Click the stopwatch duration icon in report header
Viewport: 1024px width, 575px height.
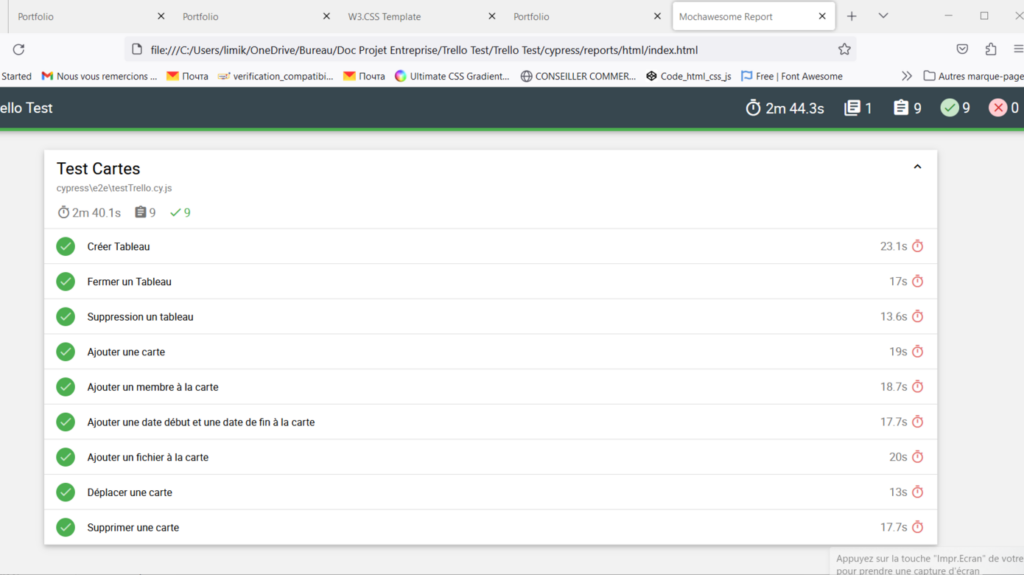754,108
